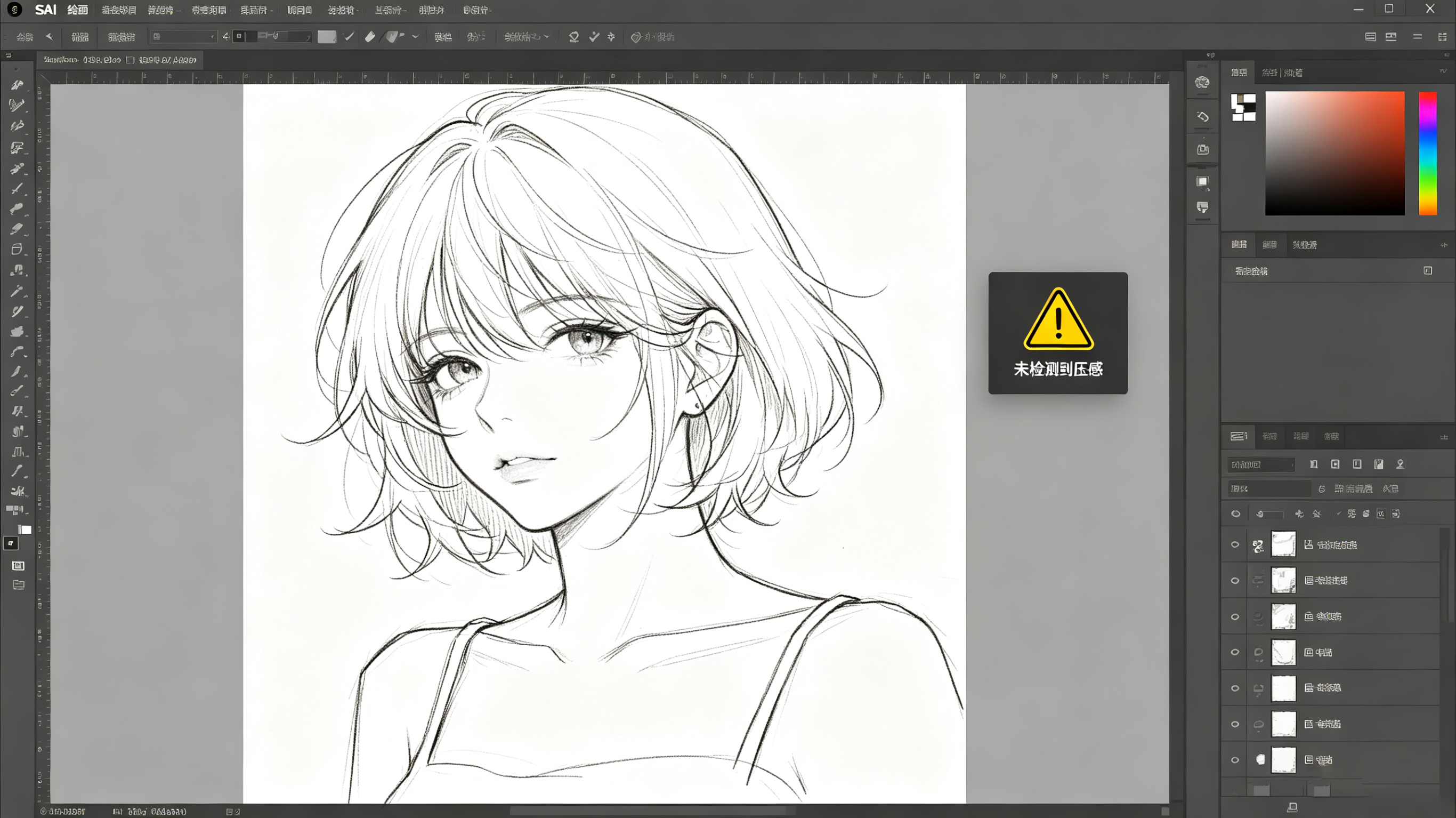1456x818 pixels.
Task: Select the top layer's thumbnail
Action: point(1283,545)
